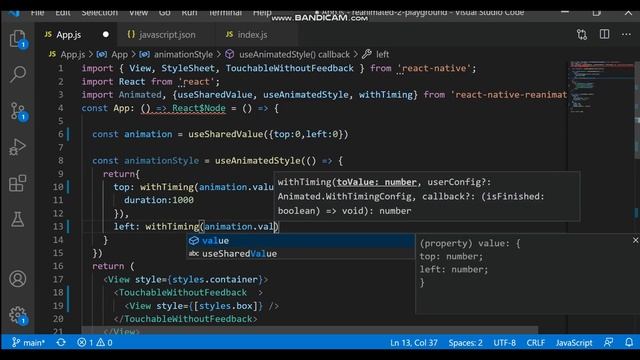This screenshot has width=640, height=360.
Task: Click the useAnimatedStyle() callback breadcrumb
Action: point(288,54)
